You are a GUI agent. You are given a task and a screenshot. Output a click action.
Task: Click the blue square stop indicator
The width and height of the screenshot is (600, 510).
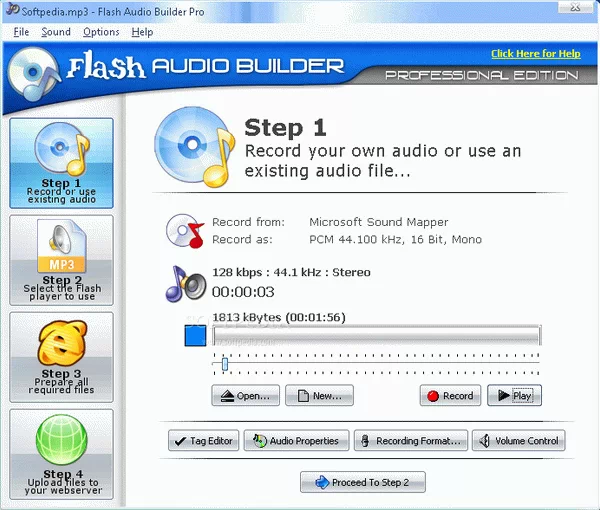point(195,336)
